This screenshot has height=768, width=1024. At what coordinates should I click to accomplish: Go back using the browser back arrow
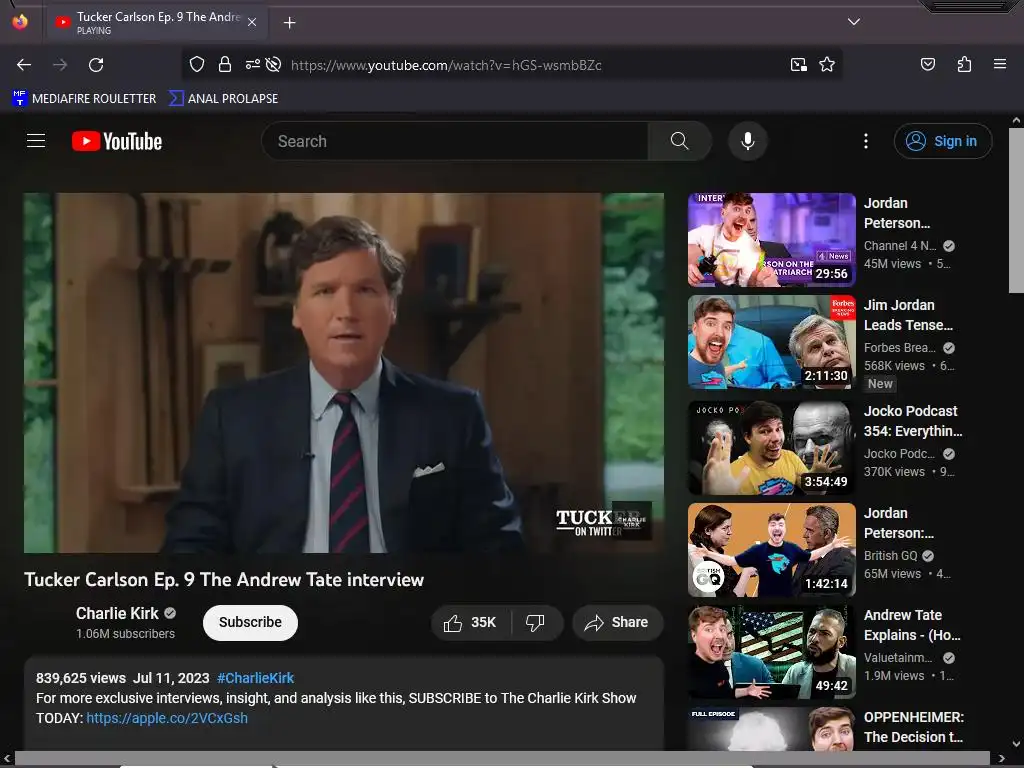(24, 65)
